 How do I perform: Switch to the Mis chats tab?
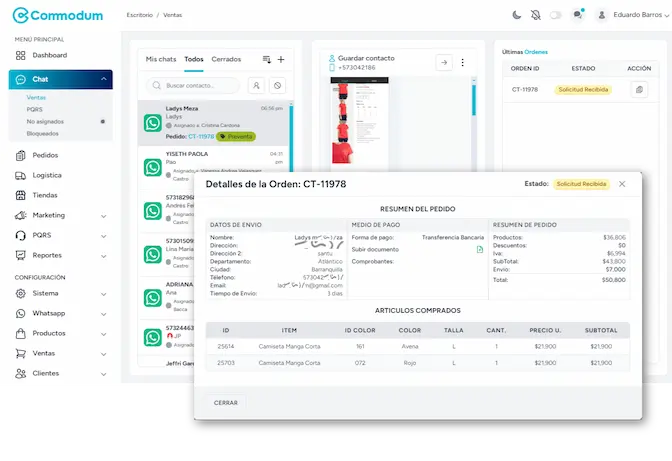[160, 59]
